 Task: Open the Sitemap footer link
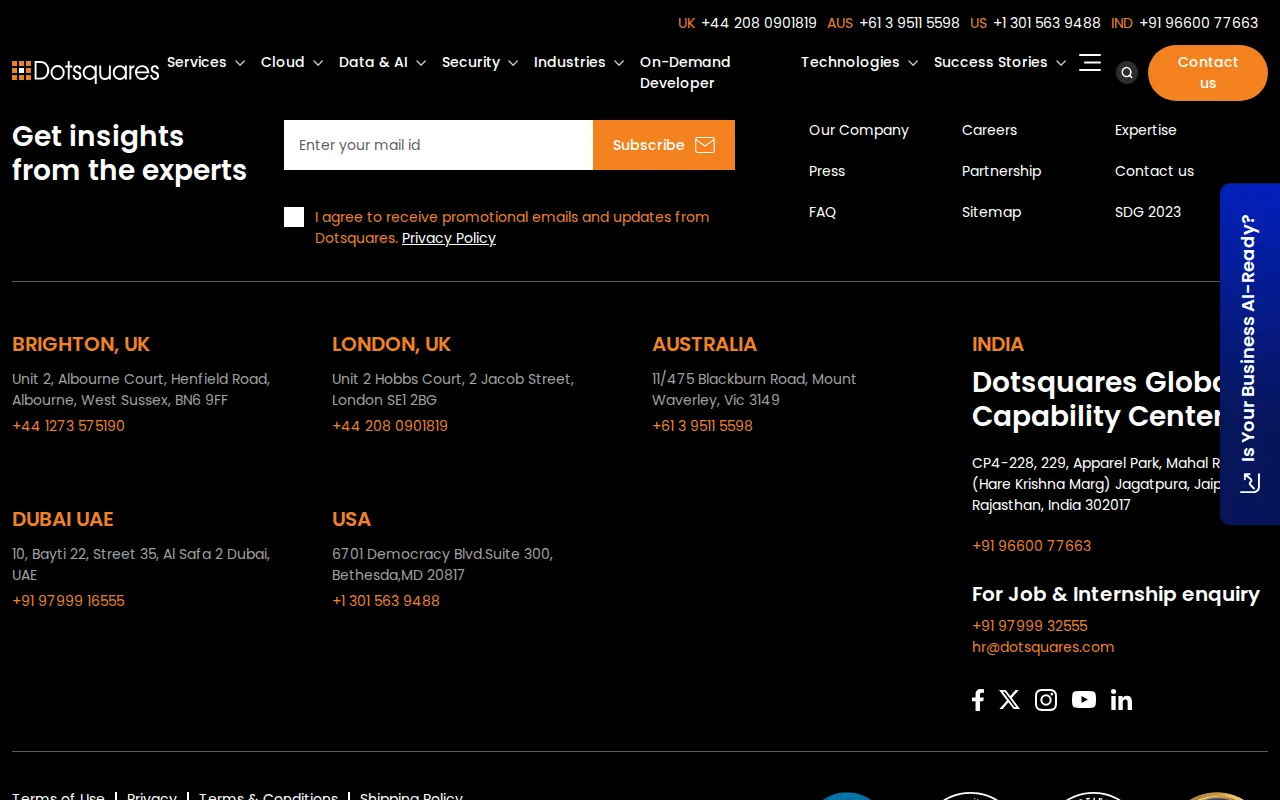991,212
